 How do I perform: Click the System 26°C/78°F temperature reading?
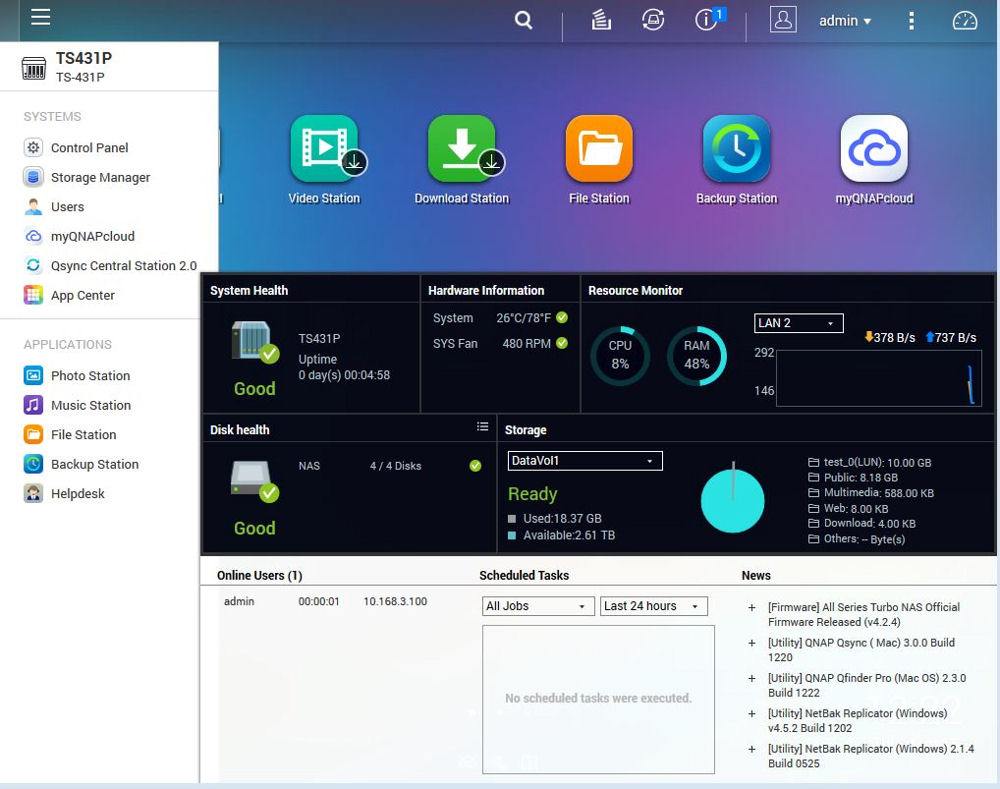pos(500,318)
